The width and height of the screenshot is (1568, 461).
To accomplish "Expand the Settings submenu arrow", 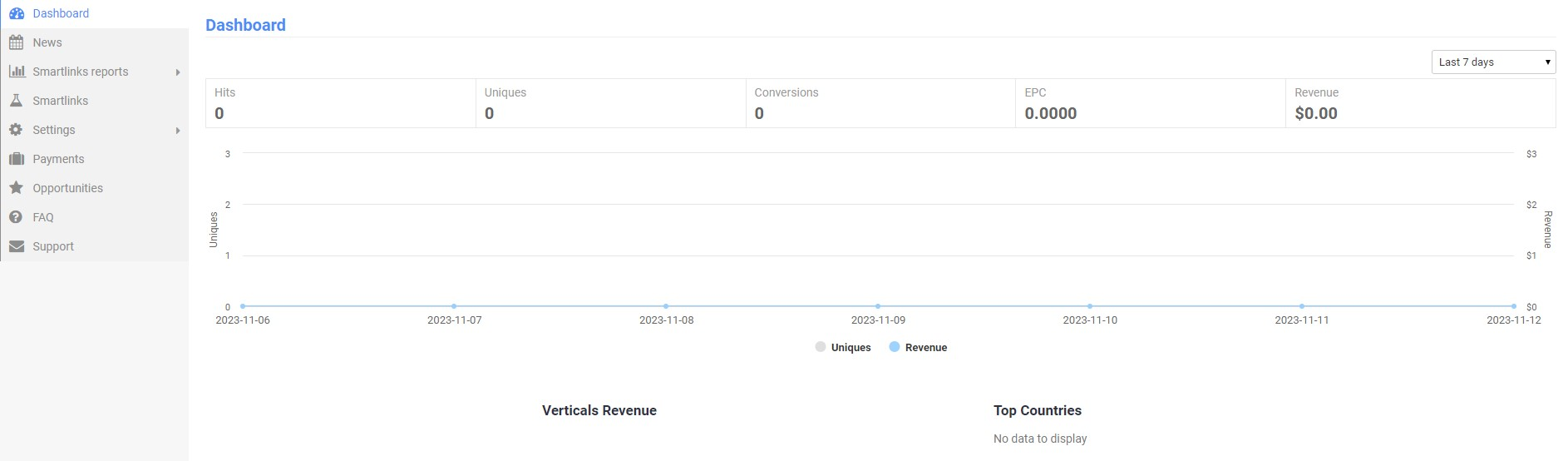I will click(x=178, y=131).
